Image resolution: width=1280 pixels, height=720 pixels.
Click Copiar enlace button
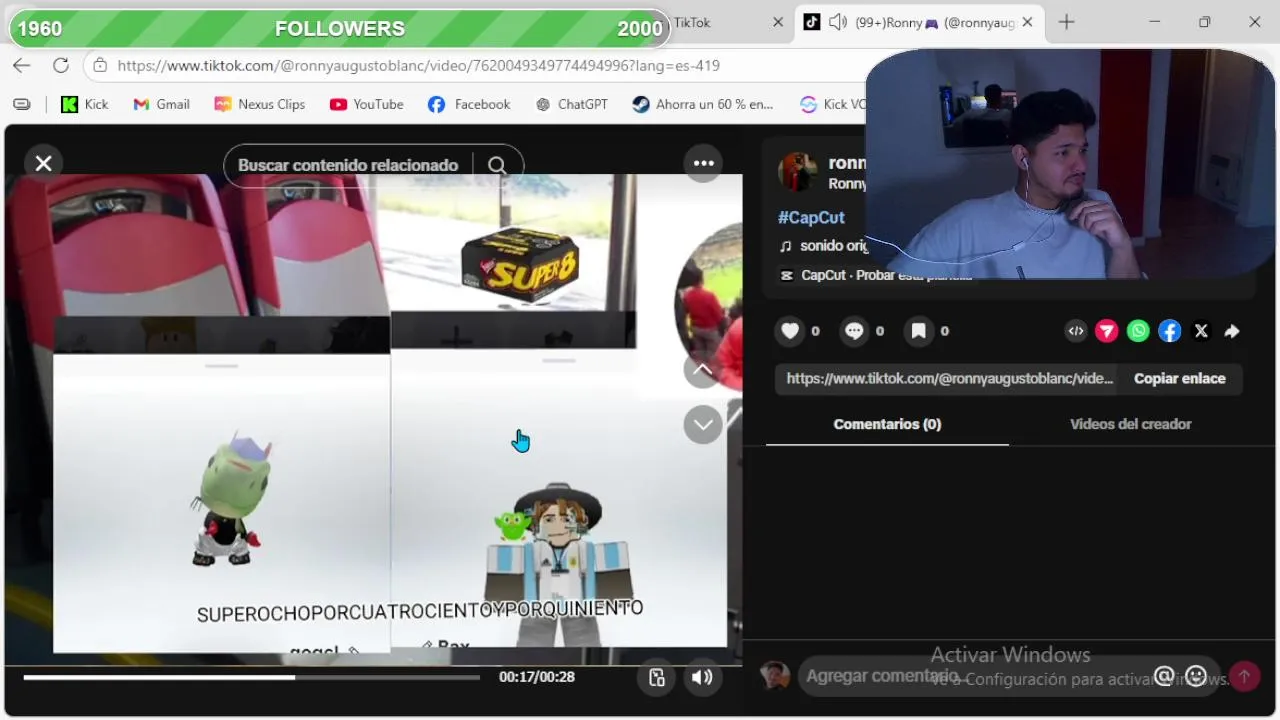(x=1179, y=379)
